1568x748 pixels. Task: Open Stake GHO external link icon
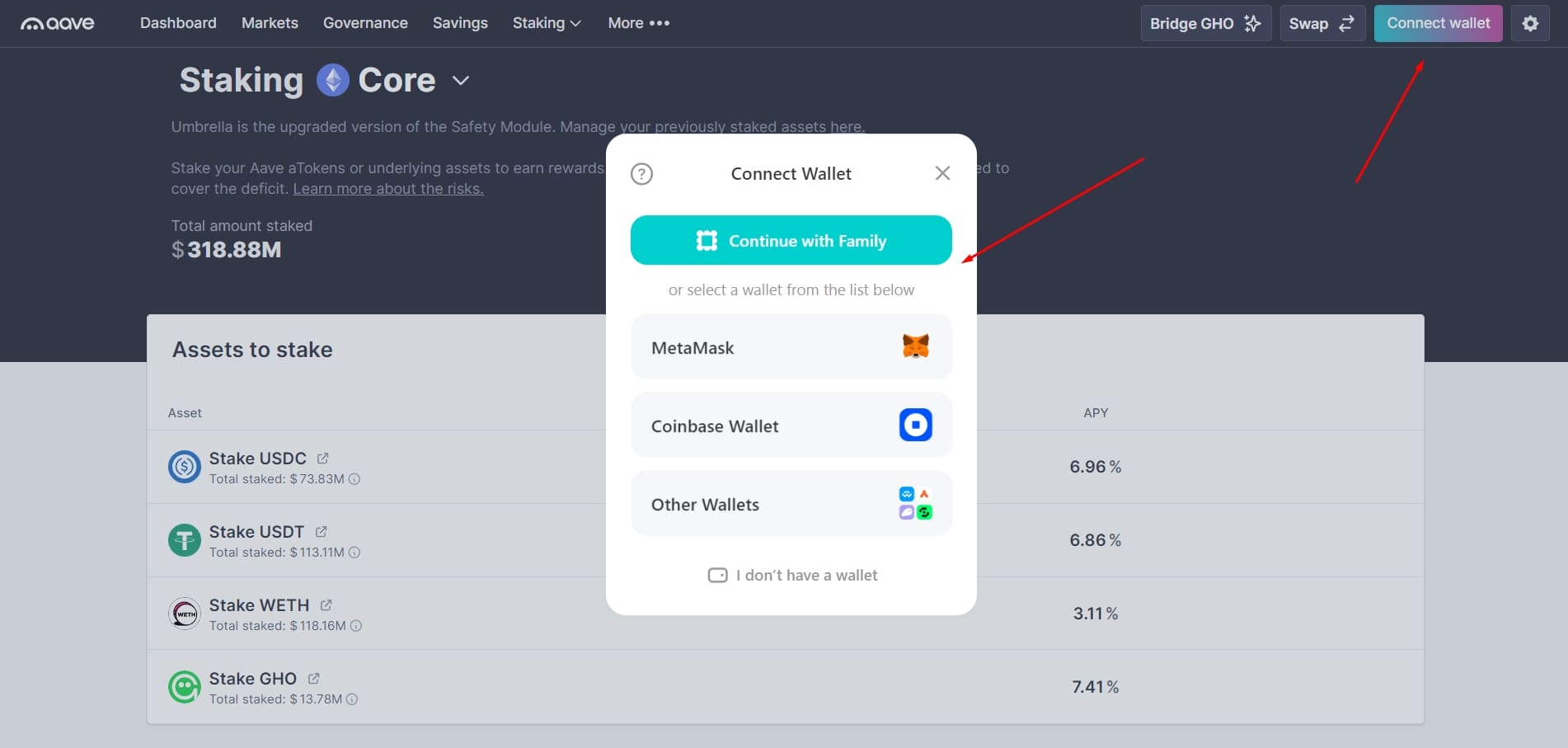click(x=313, y=678)
